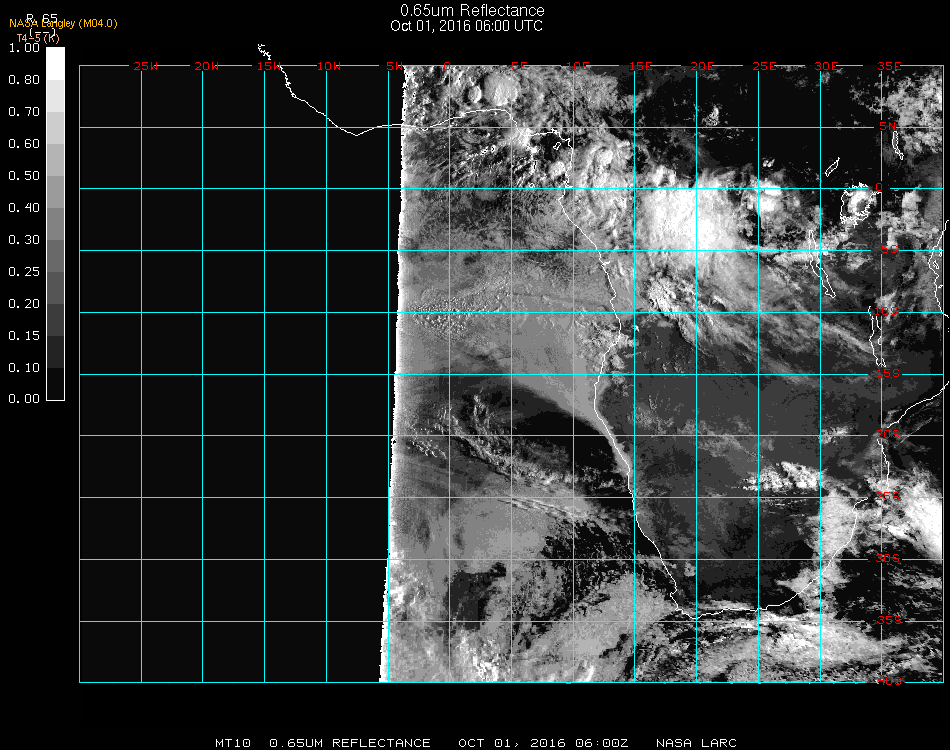This screenshot has width=950, height=750.
Task: Click the white 1.00 segment of reflectance scale
Action: [x=56, y=62]
